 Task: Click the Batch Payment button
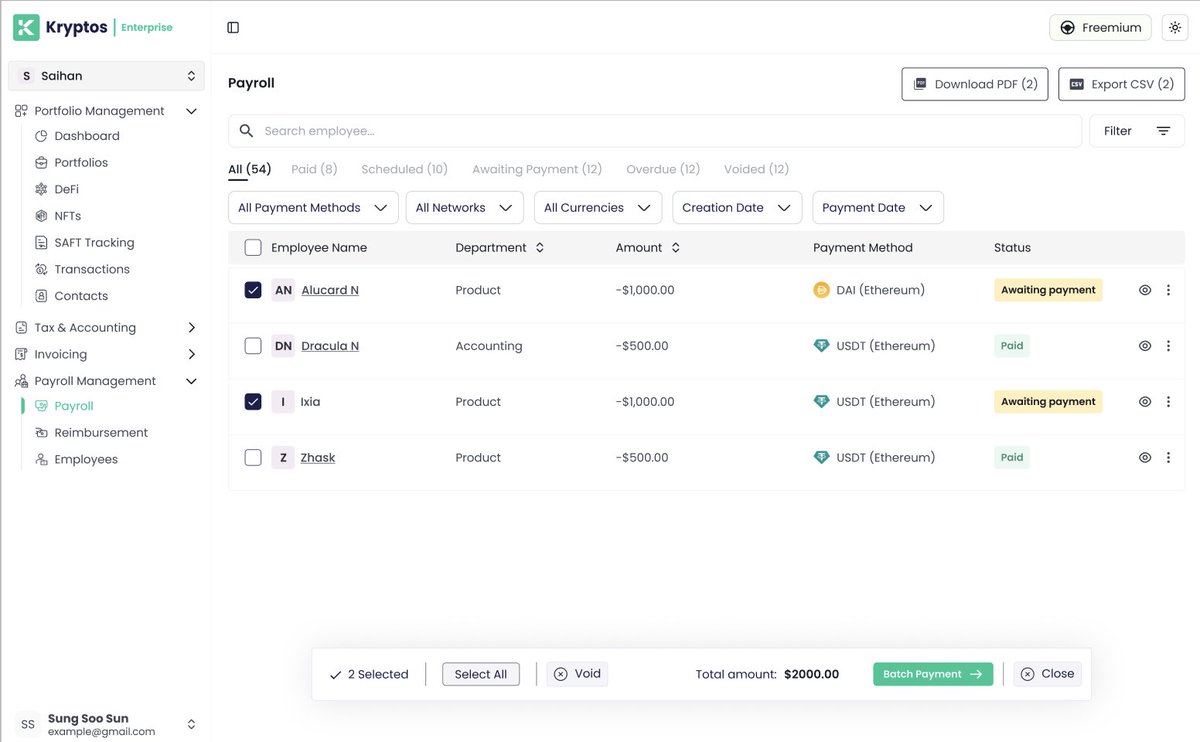932,673
